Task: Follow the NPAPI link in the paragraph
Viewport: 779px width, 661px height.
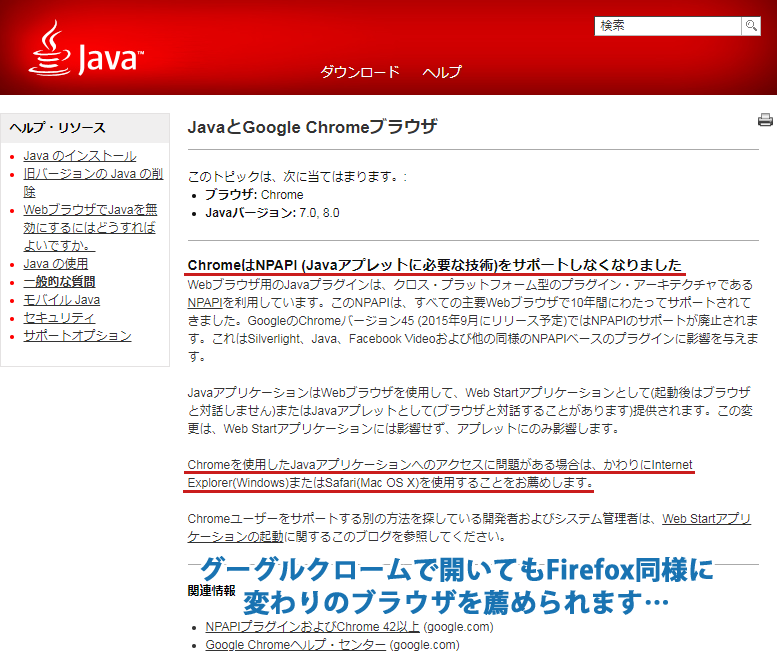Action: pyautogui.click(x=205, y=303)
